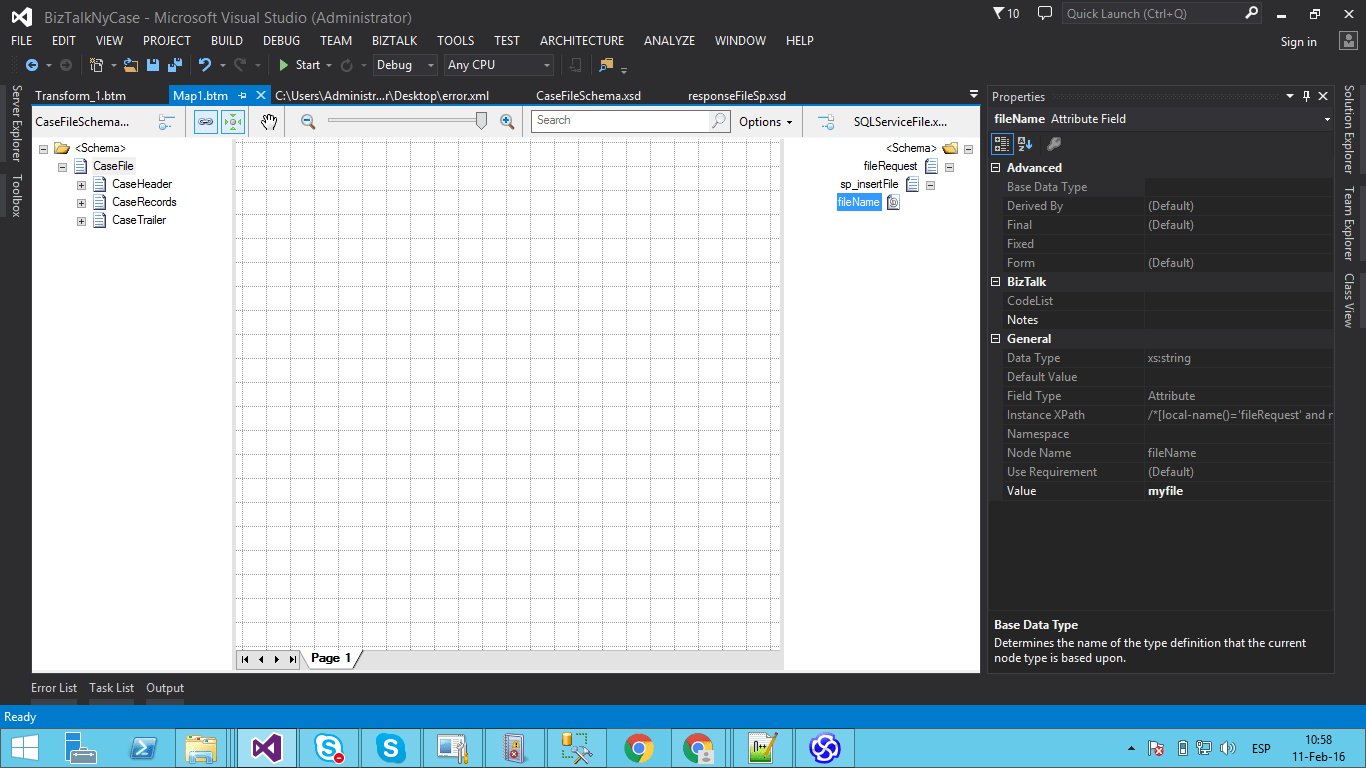Click the Start debugging button

coord(299,65)
